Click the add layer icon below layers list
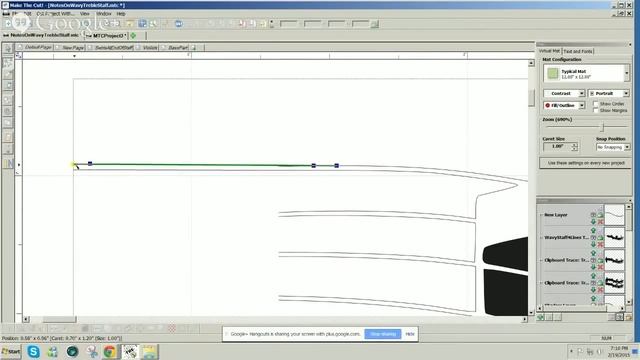 tap(541, 317)
